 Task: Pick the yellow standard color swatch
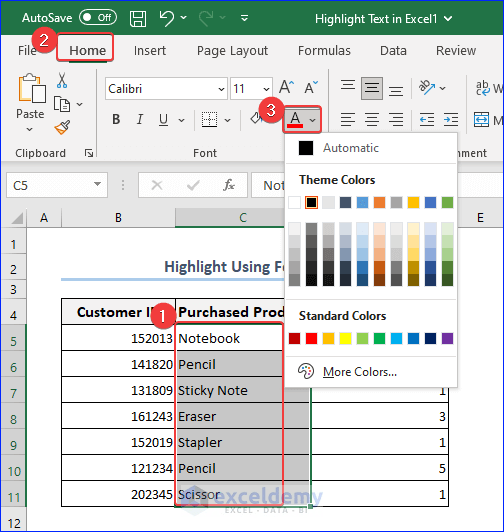pyautogui.click(x=346, y=338)
